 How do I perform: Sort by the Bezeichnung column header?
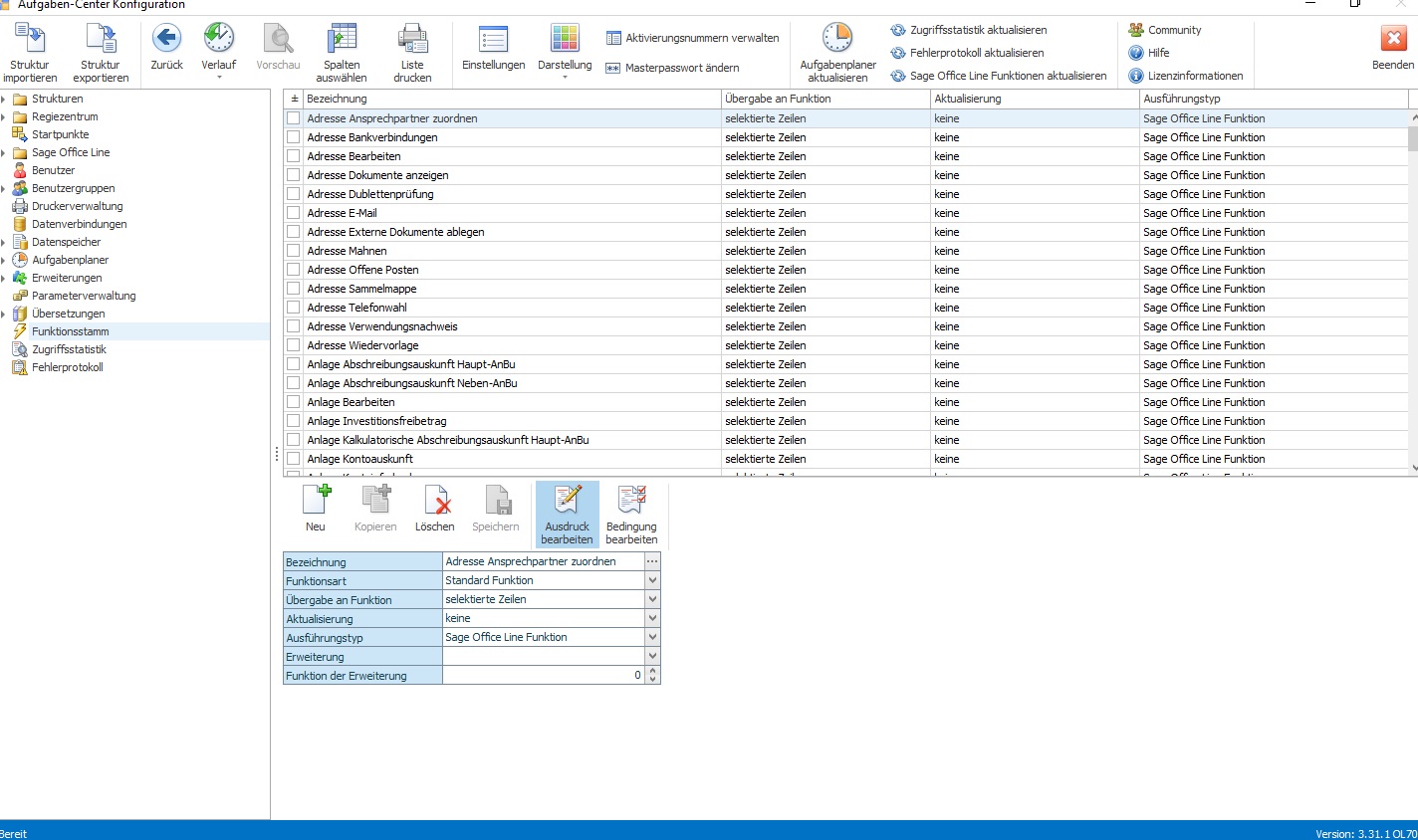(512, 99)
